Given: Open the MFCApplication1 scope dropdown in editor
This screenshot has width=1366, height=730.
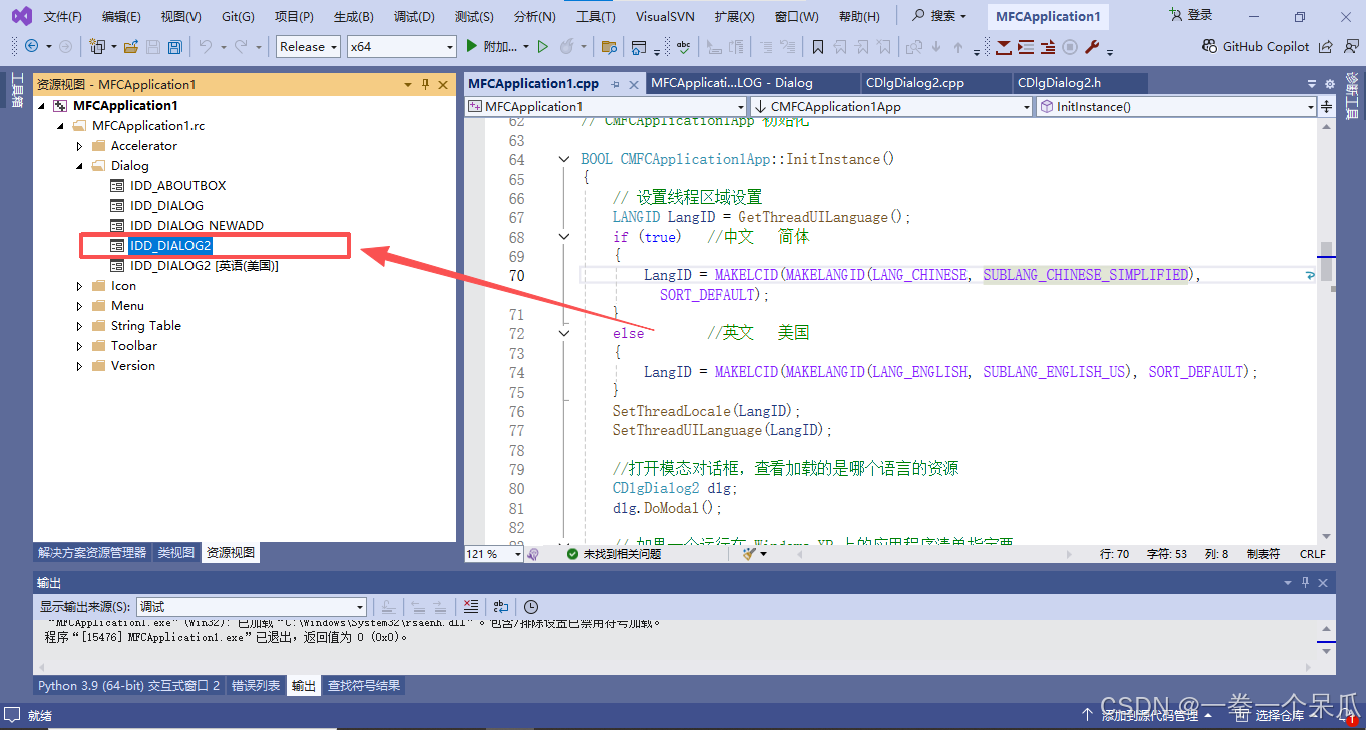Looking at the screenshot, I should point(606,106).
